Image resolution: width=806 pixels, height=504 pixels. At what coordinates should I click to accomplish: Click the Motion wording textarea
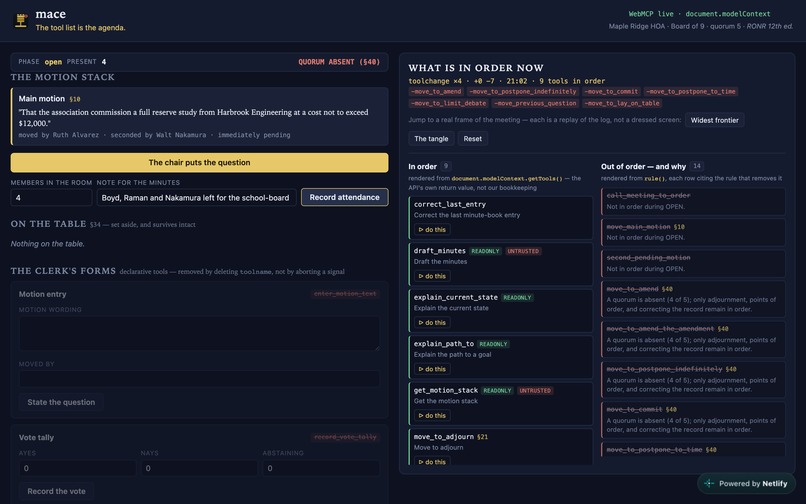pos(199,333)
